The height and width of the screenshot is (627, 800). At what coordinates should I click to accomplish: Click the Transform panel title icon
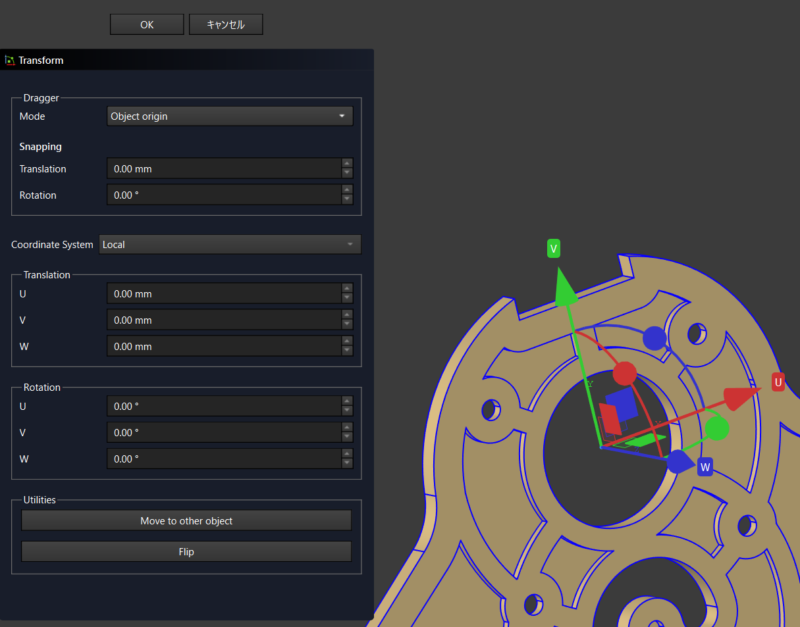[10, 60]
